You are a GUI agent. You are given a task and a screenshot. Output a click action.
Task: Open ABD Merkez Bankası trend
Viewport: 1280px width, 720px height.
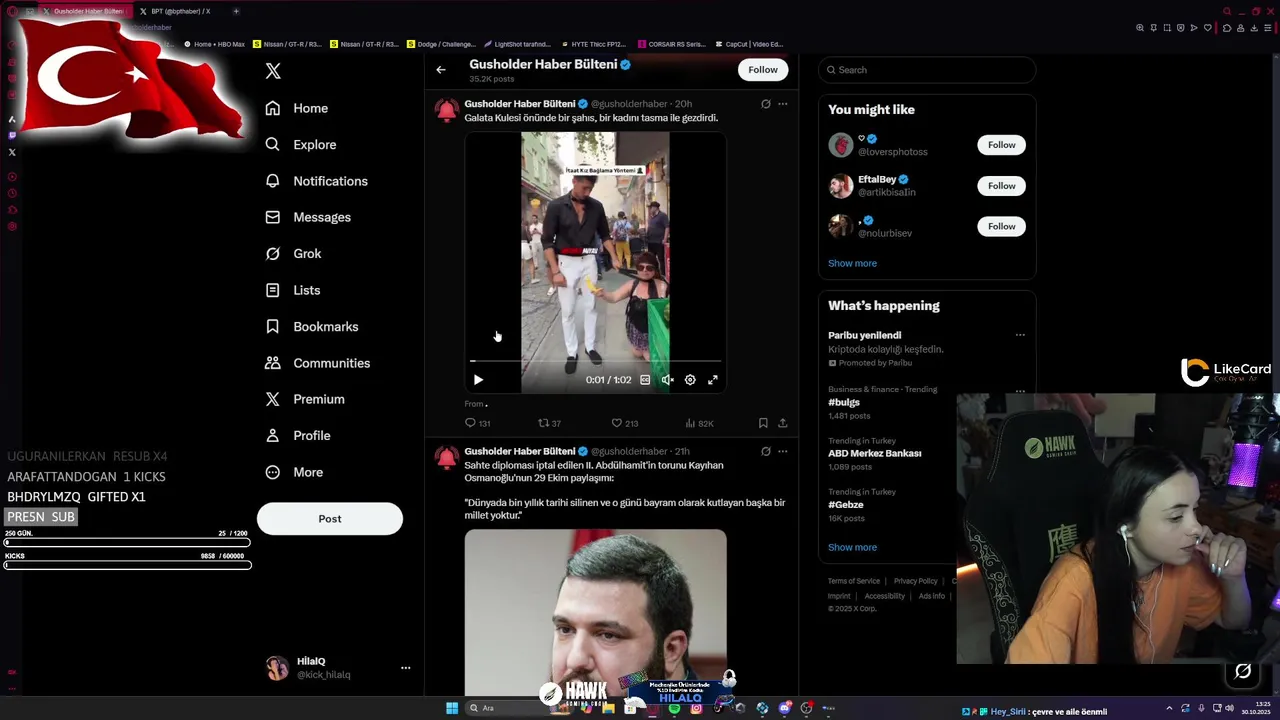(x=875, y=453)
